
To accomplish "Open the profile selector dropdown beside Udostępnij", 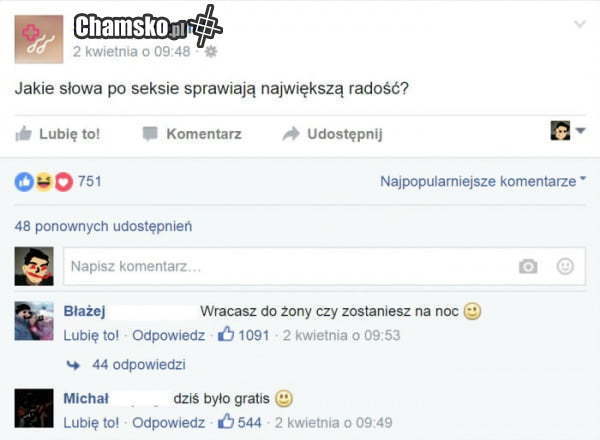I will [x=568, y=131].
